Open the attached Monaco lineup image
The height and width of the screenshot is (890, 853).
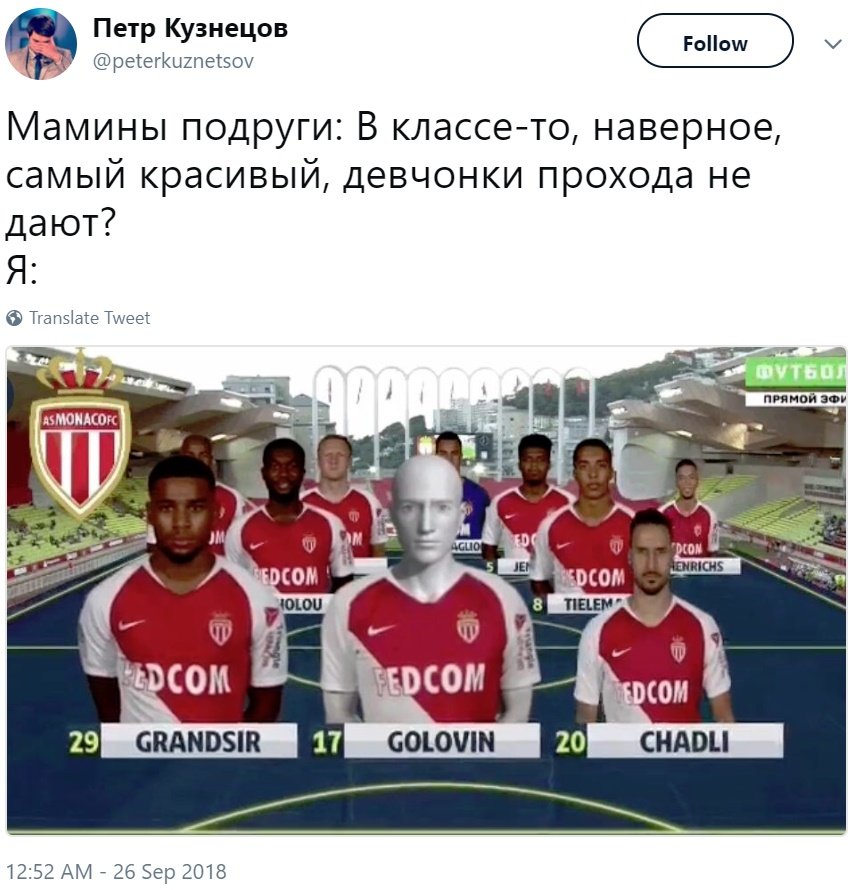426,590
